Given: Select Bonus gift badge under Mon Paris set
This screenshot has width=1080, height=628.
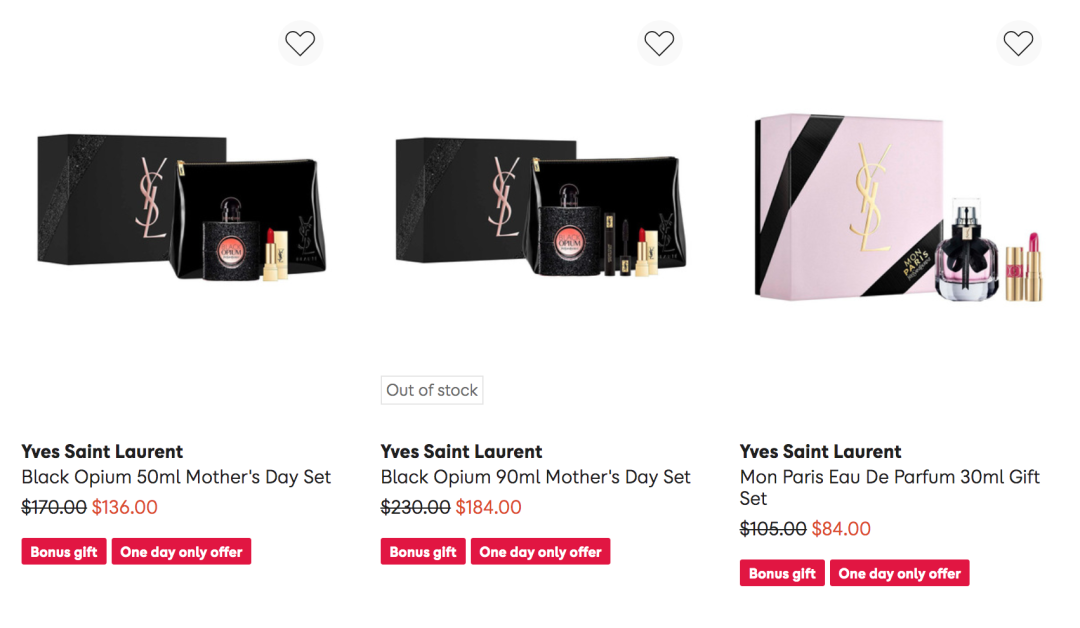Looking at the screenshot, I should pyautogui.click(x=782, y=573).
